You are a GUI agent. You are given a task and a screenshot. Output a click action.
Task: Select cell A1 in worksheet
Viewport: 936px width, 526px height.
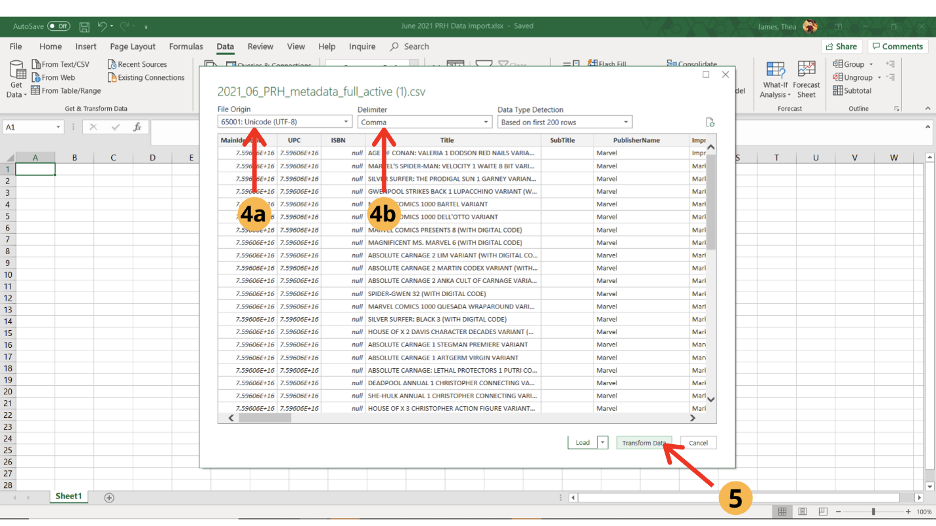point(35,170)
